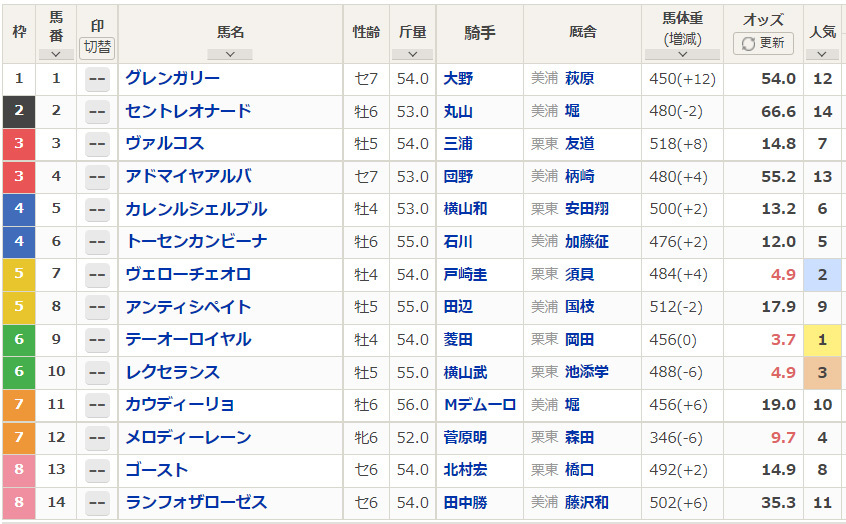The height and width of the screenshot is (524, 846).
Task: Expand sort arrow under 馬体重 header
Action: click(682, 54)
